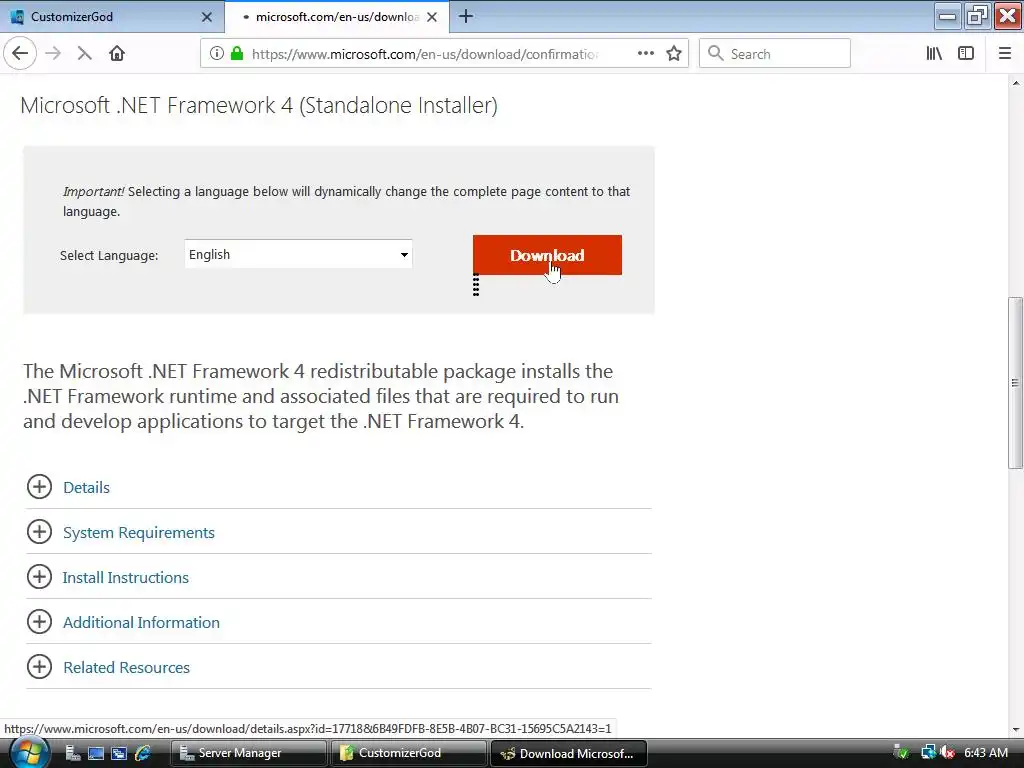Viewport: 1024px width, 768px height.
Task: Open the Windows Start orb
Action: point(27,753)
